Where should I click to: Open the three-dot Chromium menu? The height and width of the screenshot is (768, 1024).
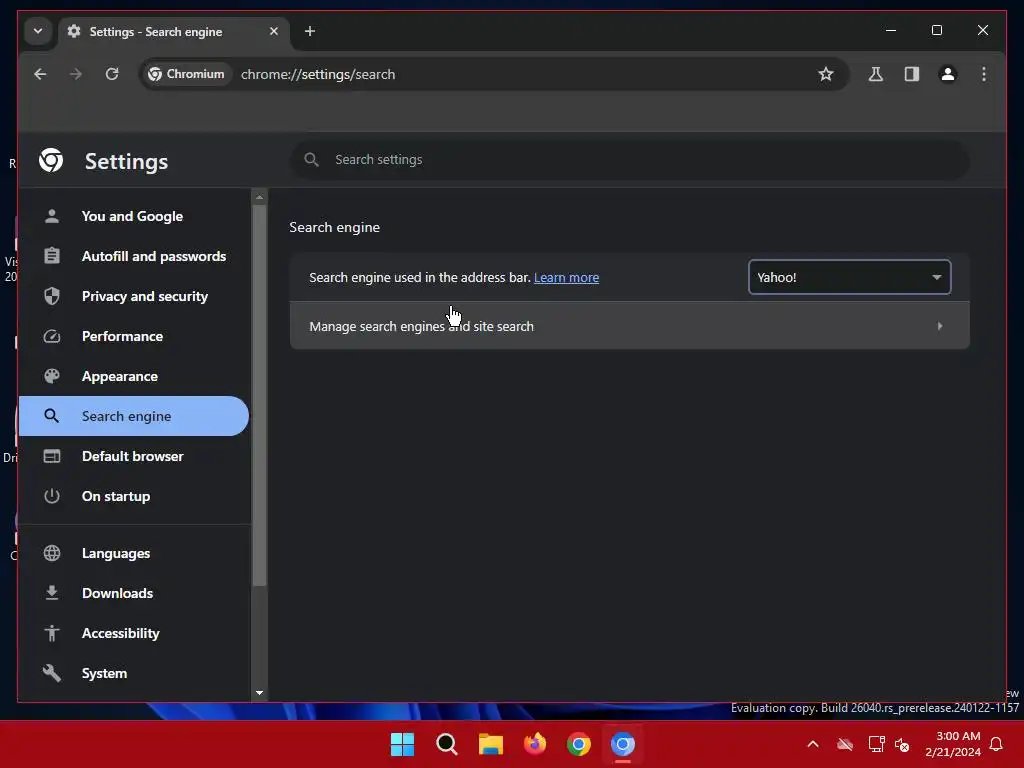984,74
